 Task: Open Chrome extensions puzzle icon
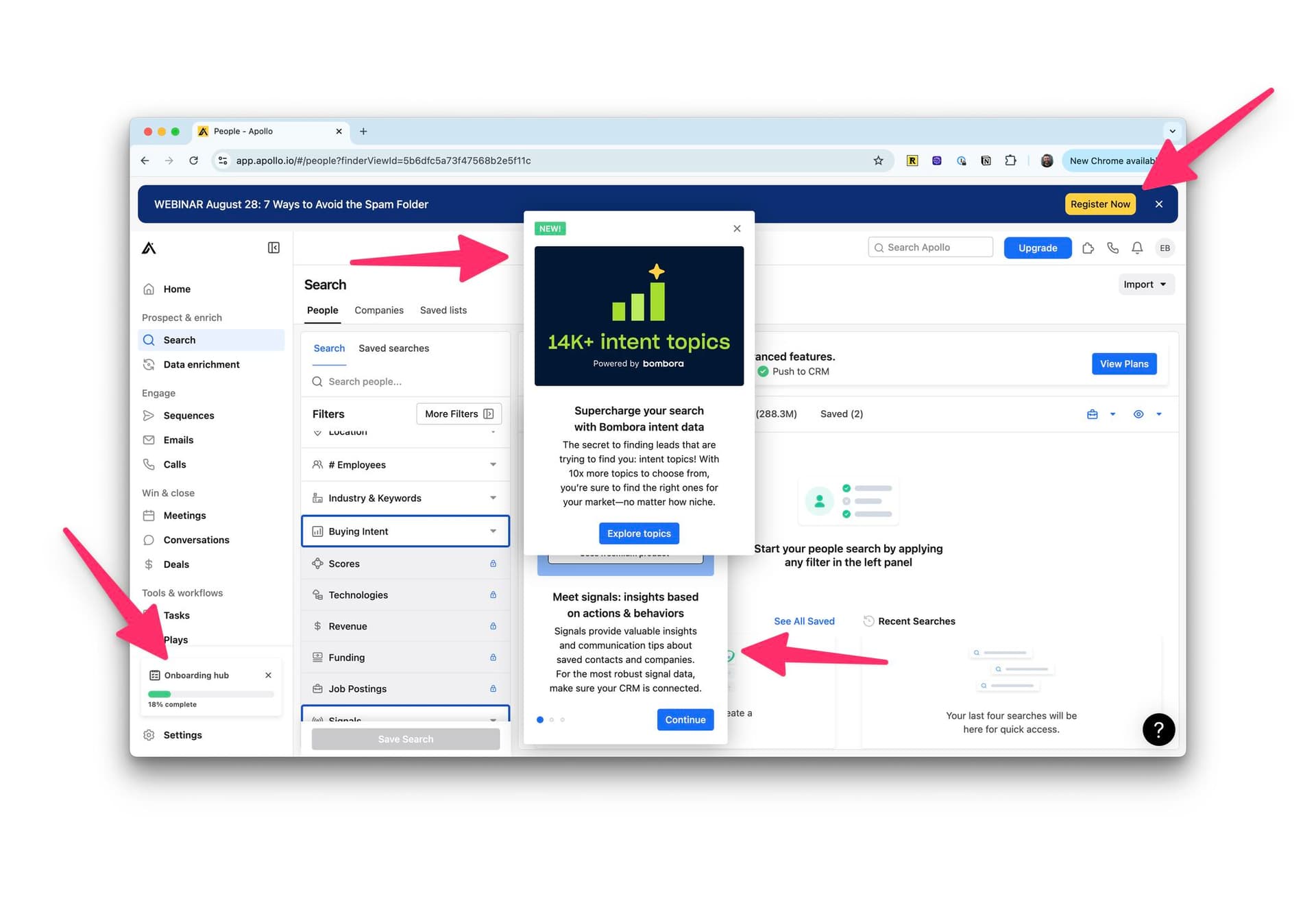click(x=1010, y=160)
